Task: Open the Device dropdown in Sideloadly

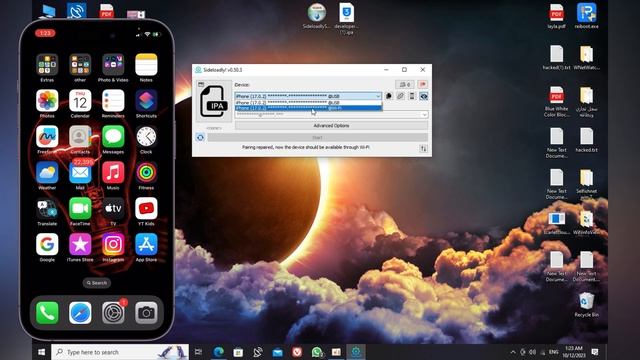Action: click(x=309, y=96)
